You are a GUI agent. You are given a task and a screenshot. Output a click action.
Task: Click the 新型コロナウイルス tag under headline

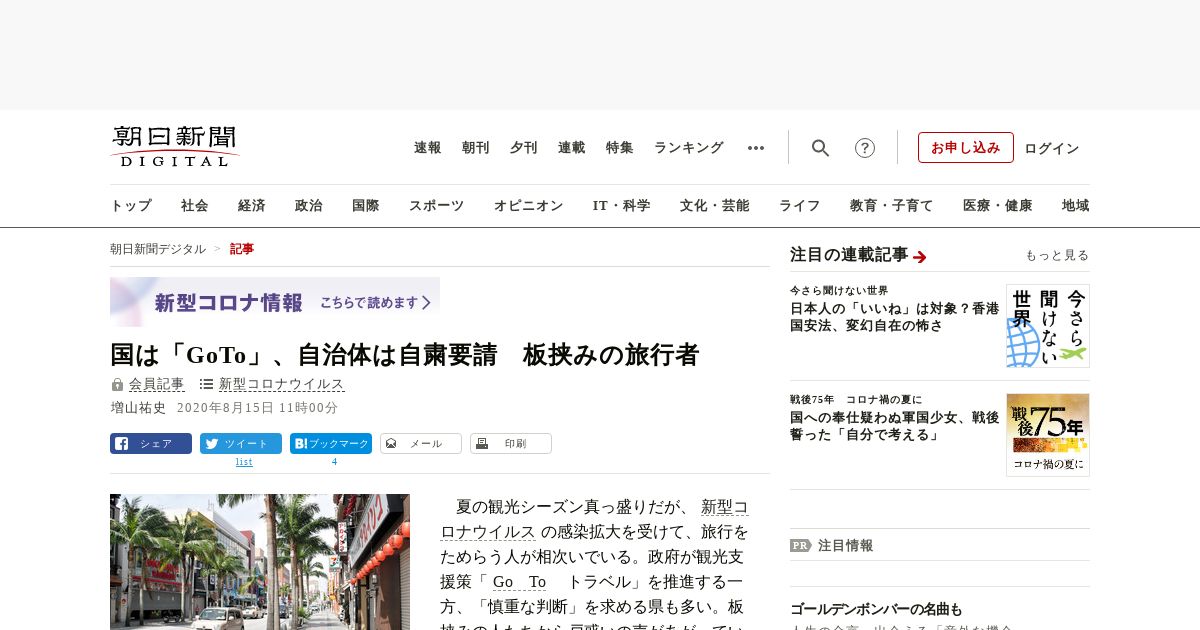[282, 384]
